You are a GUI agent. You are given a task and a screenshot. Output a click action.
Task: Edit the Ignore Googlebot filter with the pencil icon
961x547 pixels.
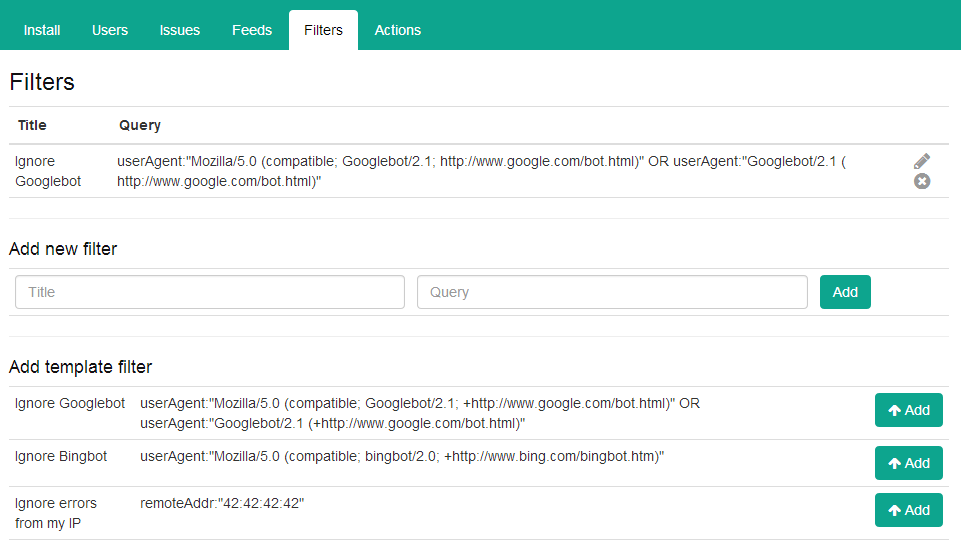pos(922,161)
